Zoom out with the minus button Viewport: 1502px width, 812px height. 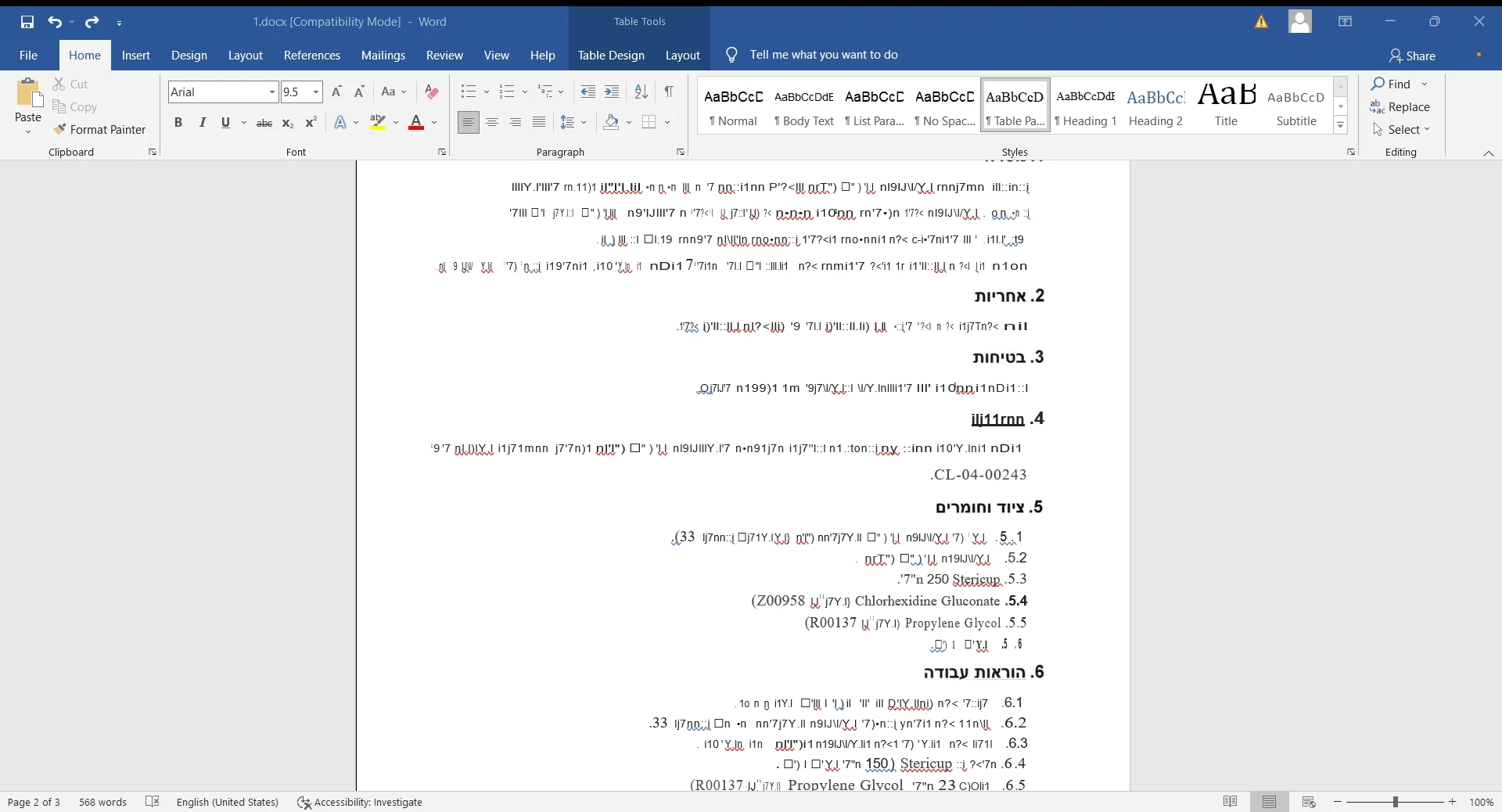1338,802
